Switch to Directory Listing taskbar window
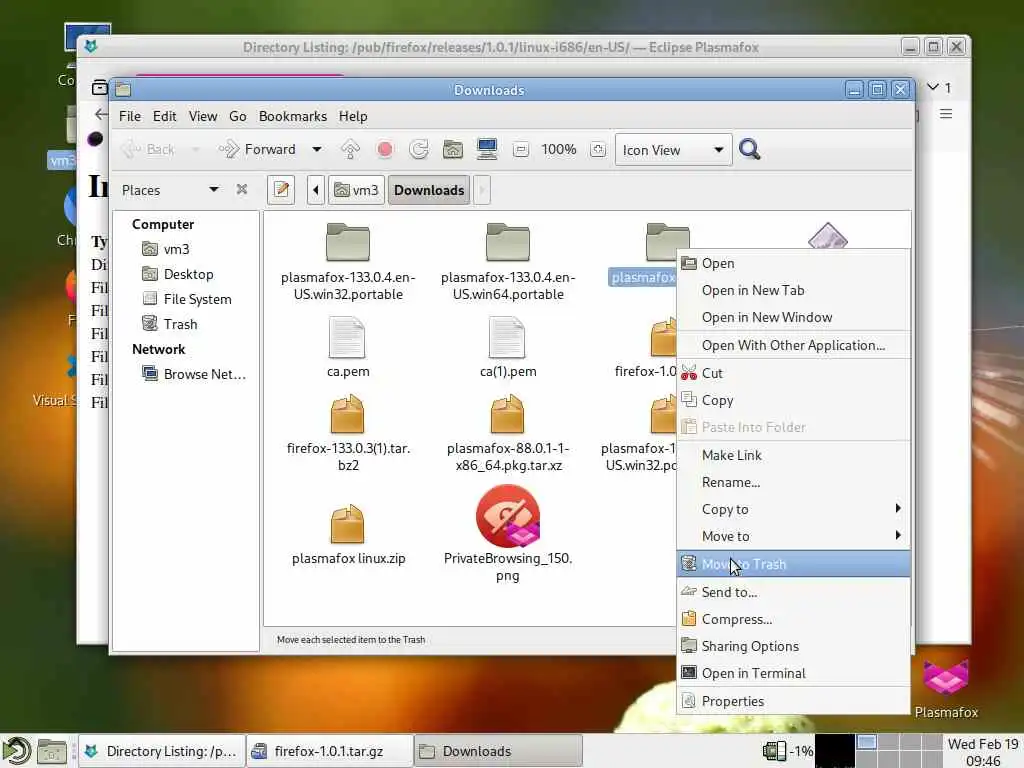The width and height of the screenshot is (1024, 768). (x=162, y=751)
